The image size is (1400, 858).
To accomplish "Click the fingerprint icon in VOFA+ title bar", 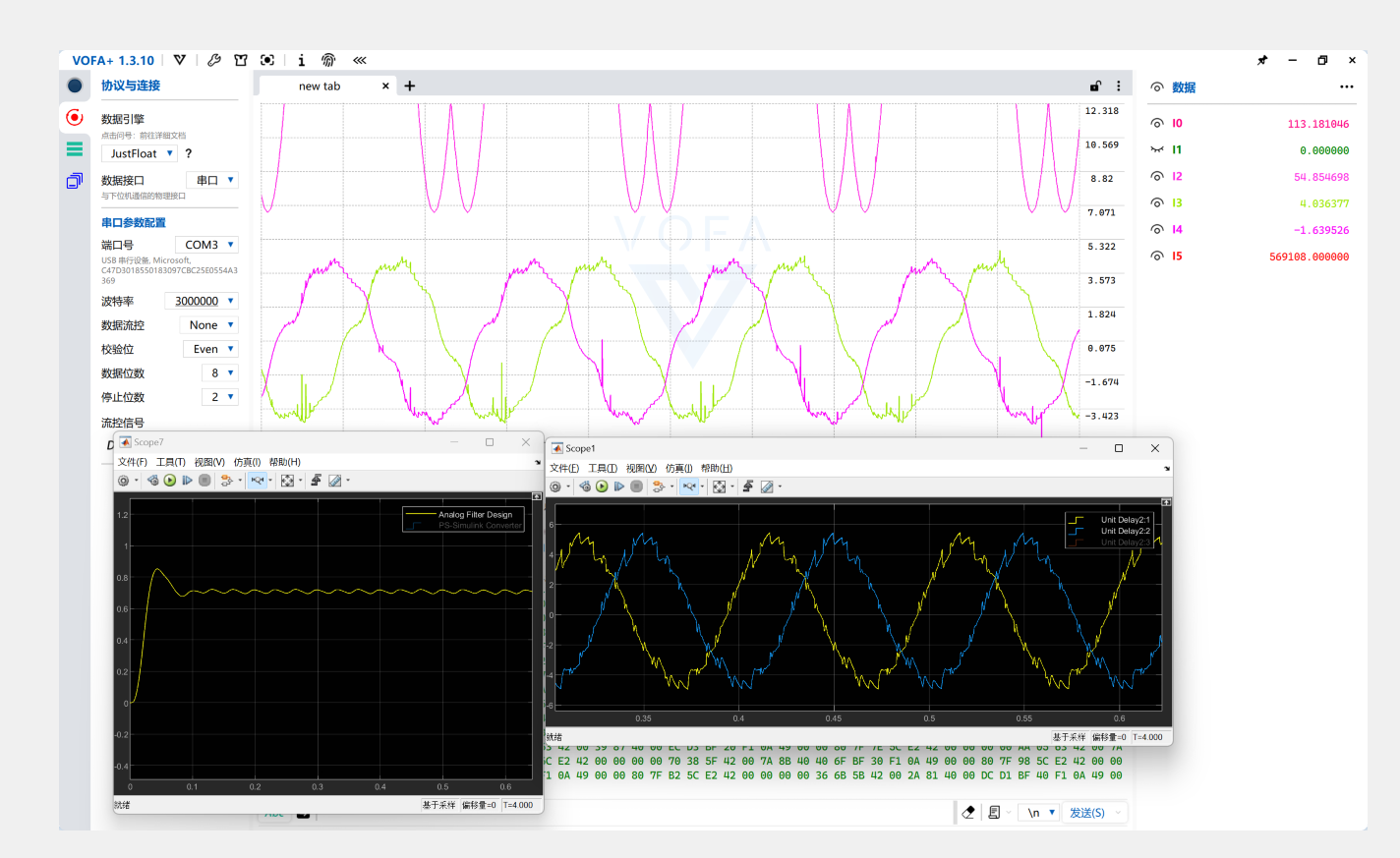I will [328, 60].
